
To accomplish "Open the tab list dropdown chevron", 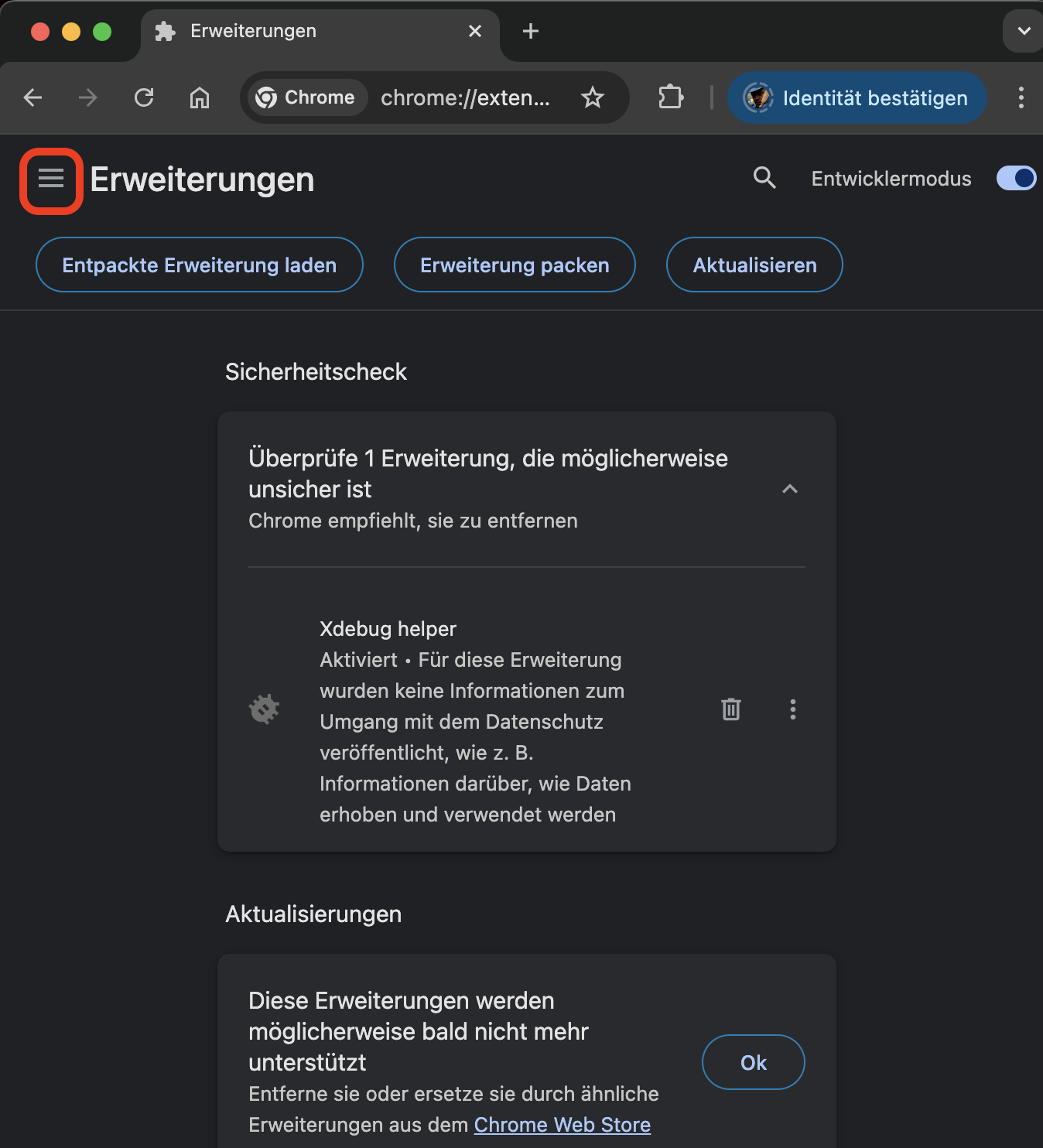I will pos(1024,31).
